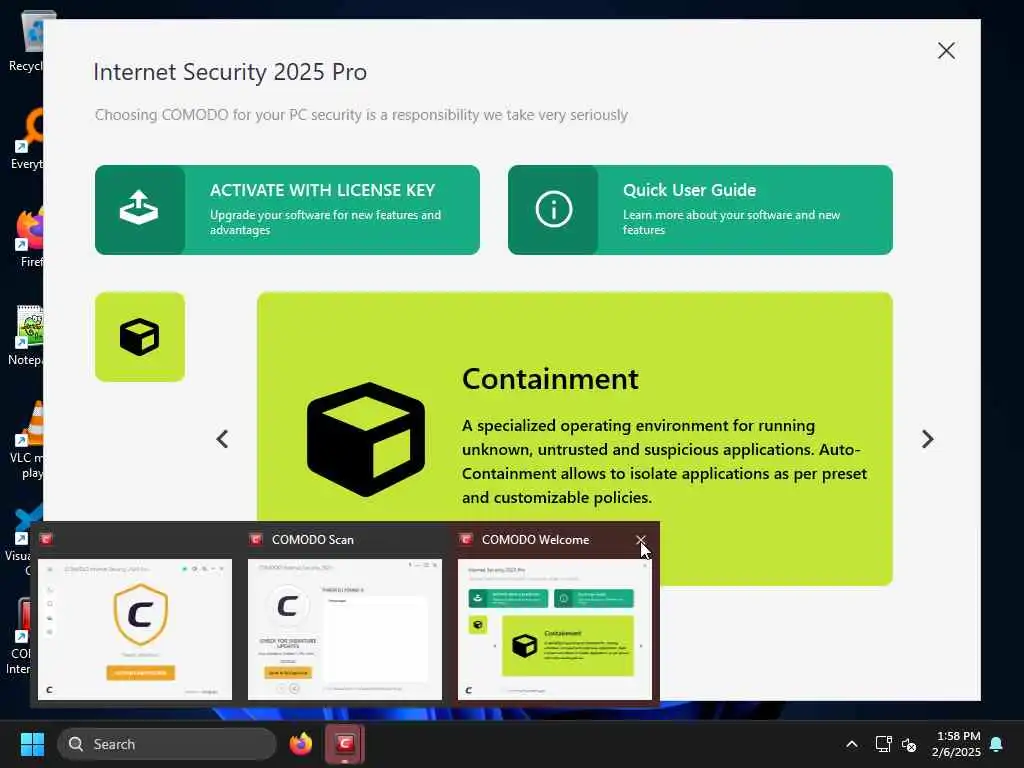
Task: Click COMODO icon in taskbar
Action: coord(345,743)
